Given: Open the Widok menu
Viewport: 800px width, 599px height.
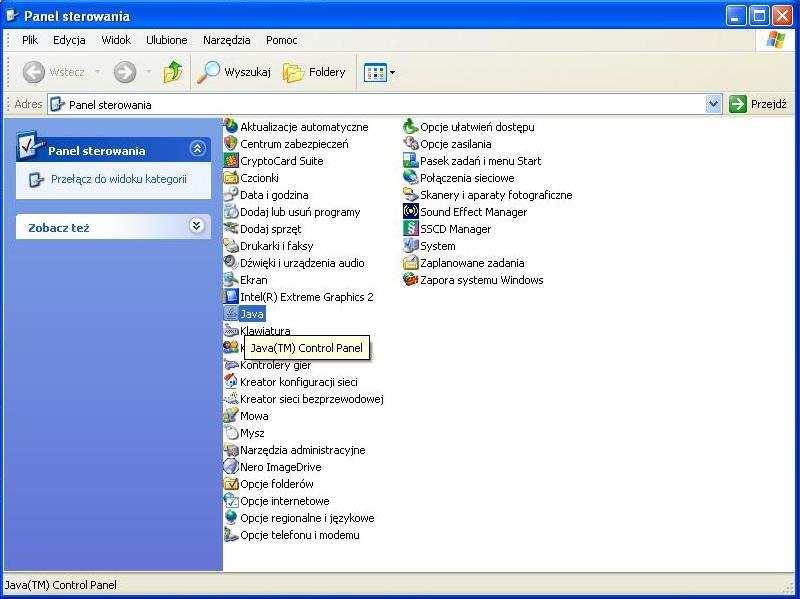Looking at the screenshot, I should tap(116, 40).
